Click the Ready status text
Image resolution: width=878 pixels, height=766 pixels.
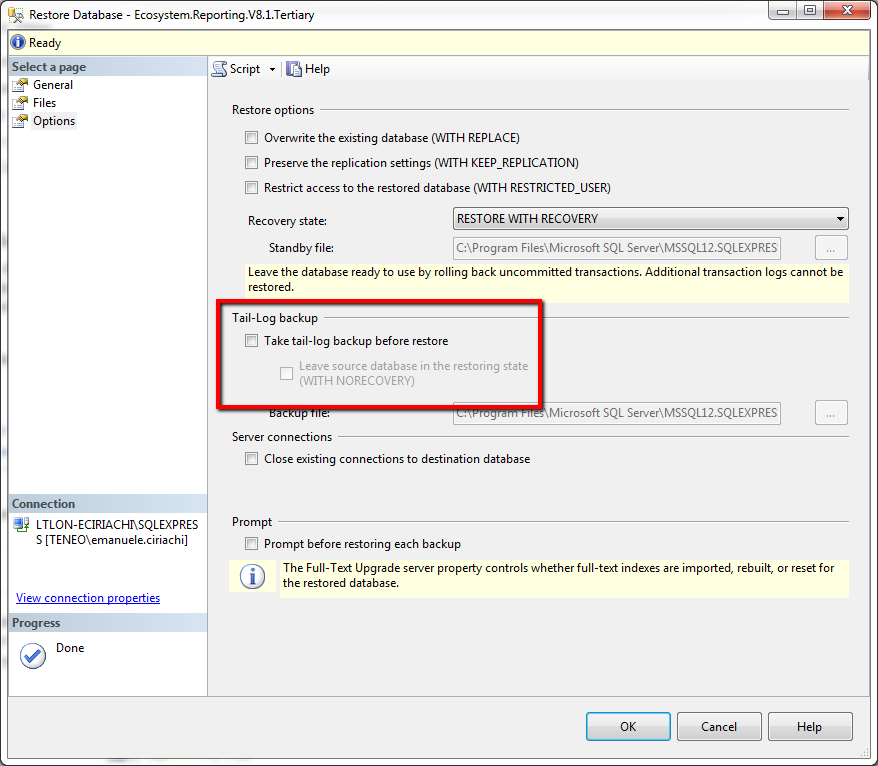(45, 43)
